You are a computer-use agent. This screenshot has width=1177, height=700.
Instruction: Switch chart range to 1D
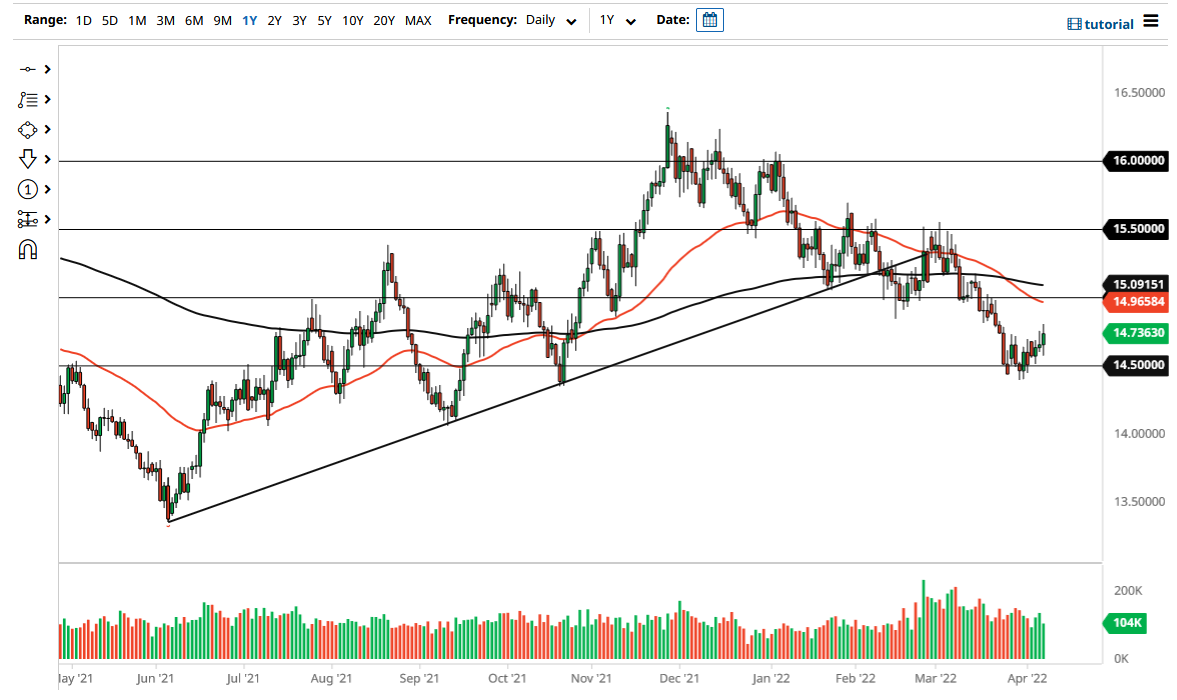tap(83, 20)
